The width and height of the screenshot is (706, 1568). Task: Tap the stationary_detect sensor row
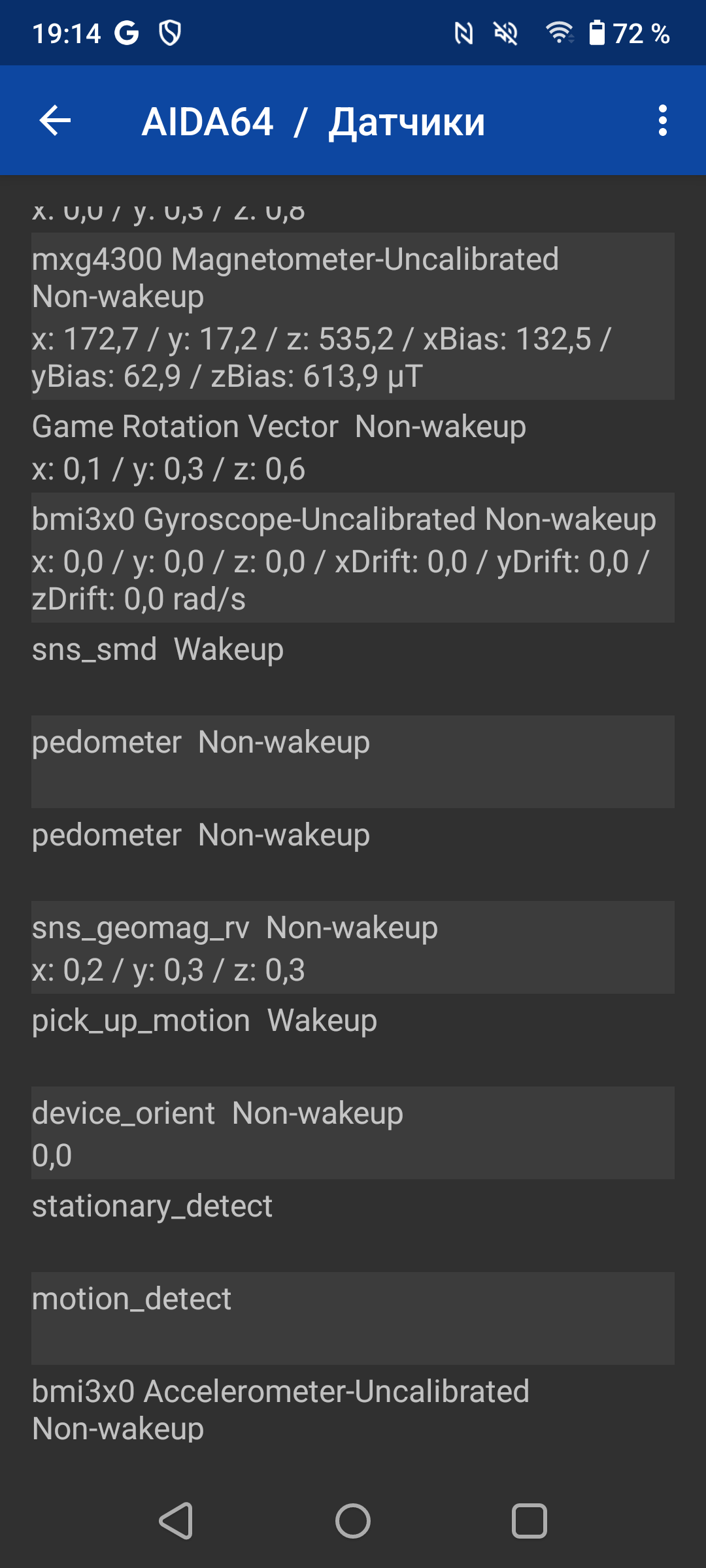tap(353, 1224)
